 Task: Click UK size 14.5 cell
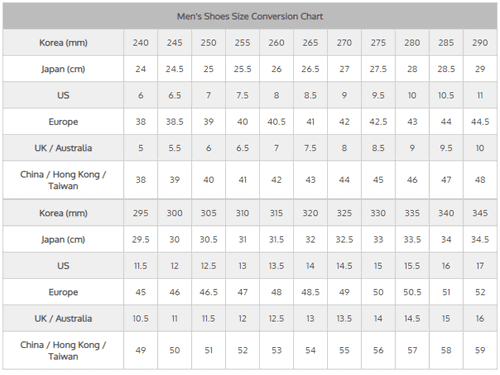coord(412,318)
